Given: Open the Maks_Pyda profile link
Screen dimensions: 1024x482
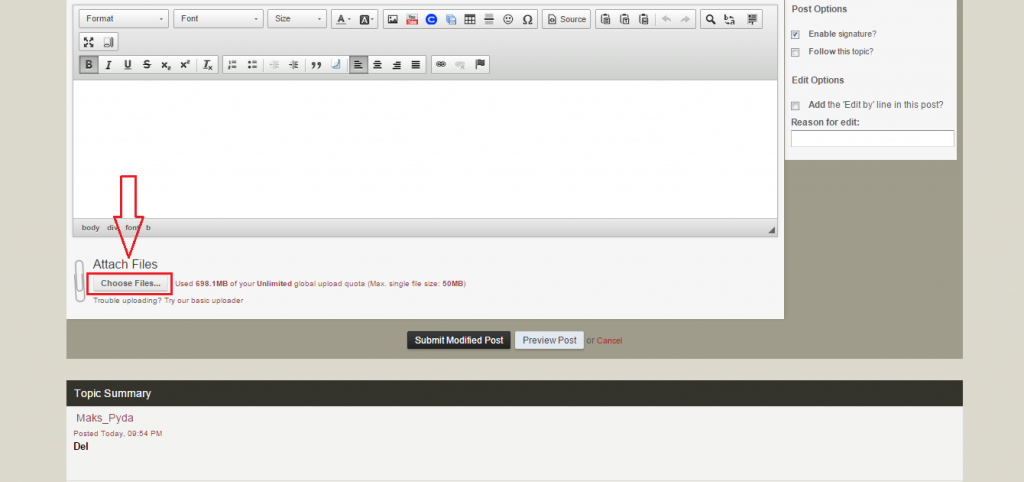Looking at the screenshot, I should click(105, 418).
